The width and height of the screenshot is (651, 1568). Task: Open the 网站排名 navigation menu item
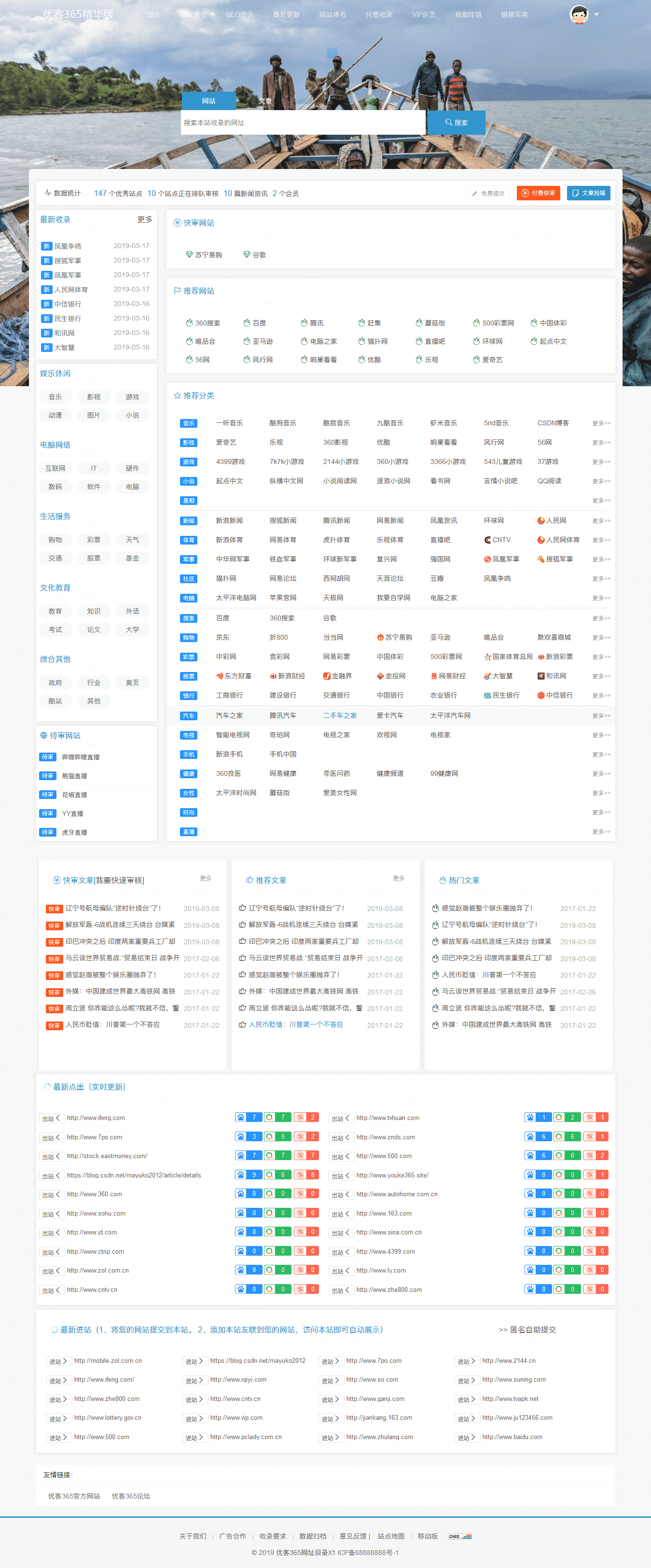(332, 14)
